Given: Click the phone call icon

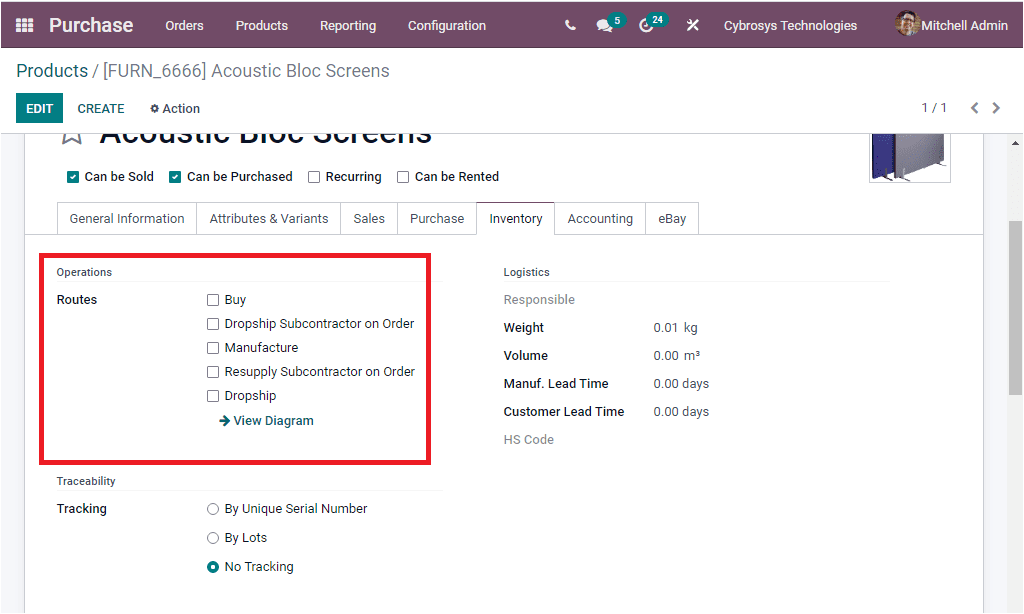Looking at the screenshot, I should [568, 25].
